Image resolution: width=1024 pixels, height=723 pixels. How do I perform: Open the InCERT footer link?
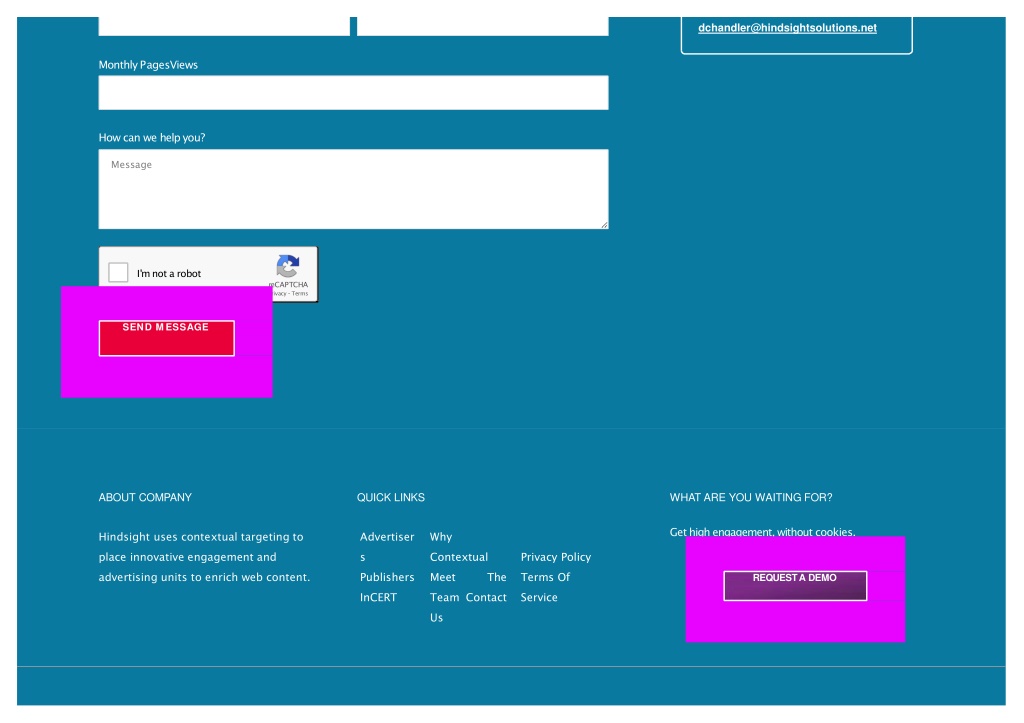pos(378,598)
